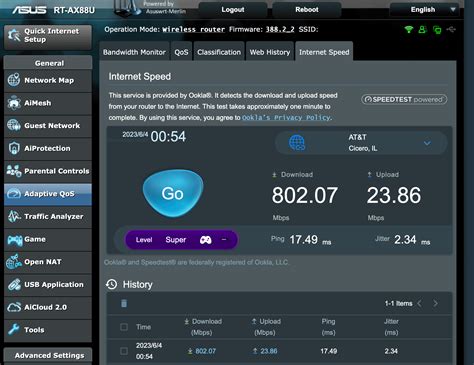Open the English language dropdown
This screenshot has width=474, height=365.
coord(425,10)
